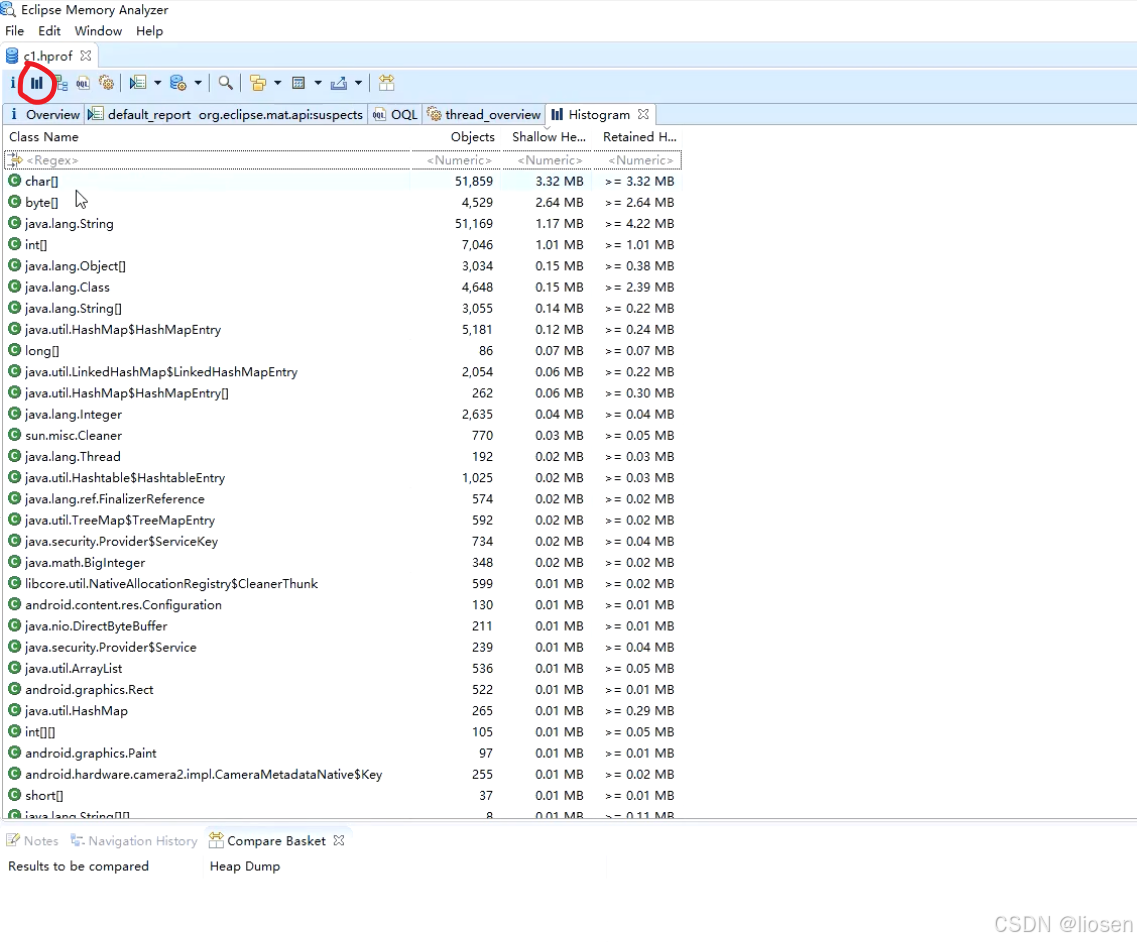
Task: Click the Calculate Retained Size icon
Action: (x=298, y=83)
